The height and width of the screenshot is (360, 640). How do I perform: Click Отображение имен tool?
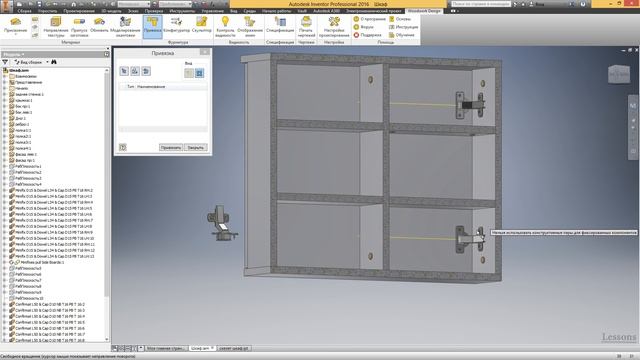tap(250, 27)
